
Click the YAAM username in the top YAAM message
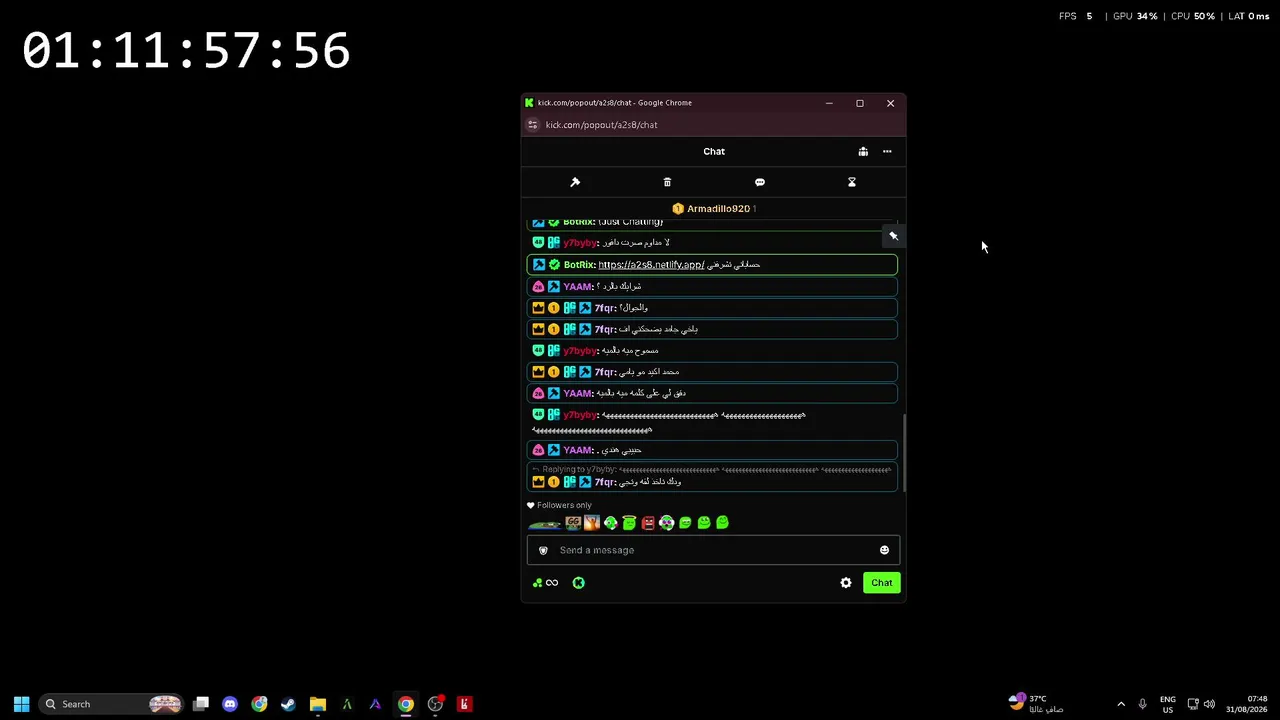coord(578,287)
